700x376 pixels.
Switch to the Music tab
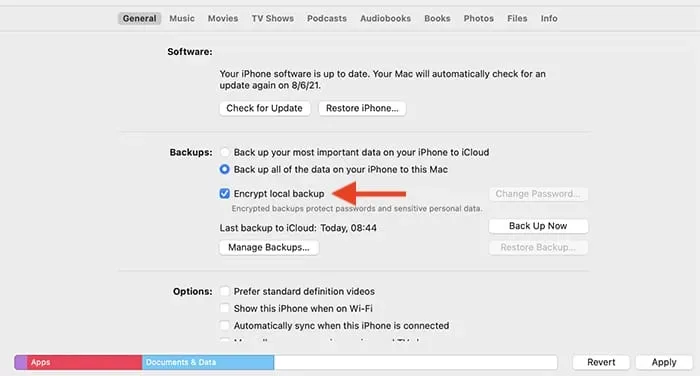(182, 18)
